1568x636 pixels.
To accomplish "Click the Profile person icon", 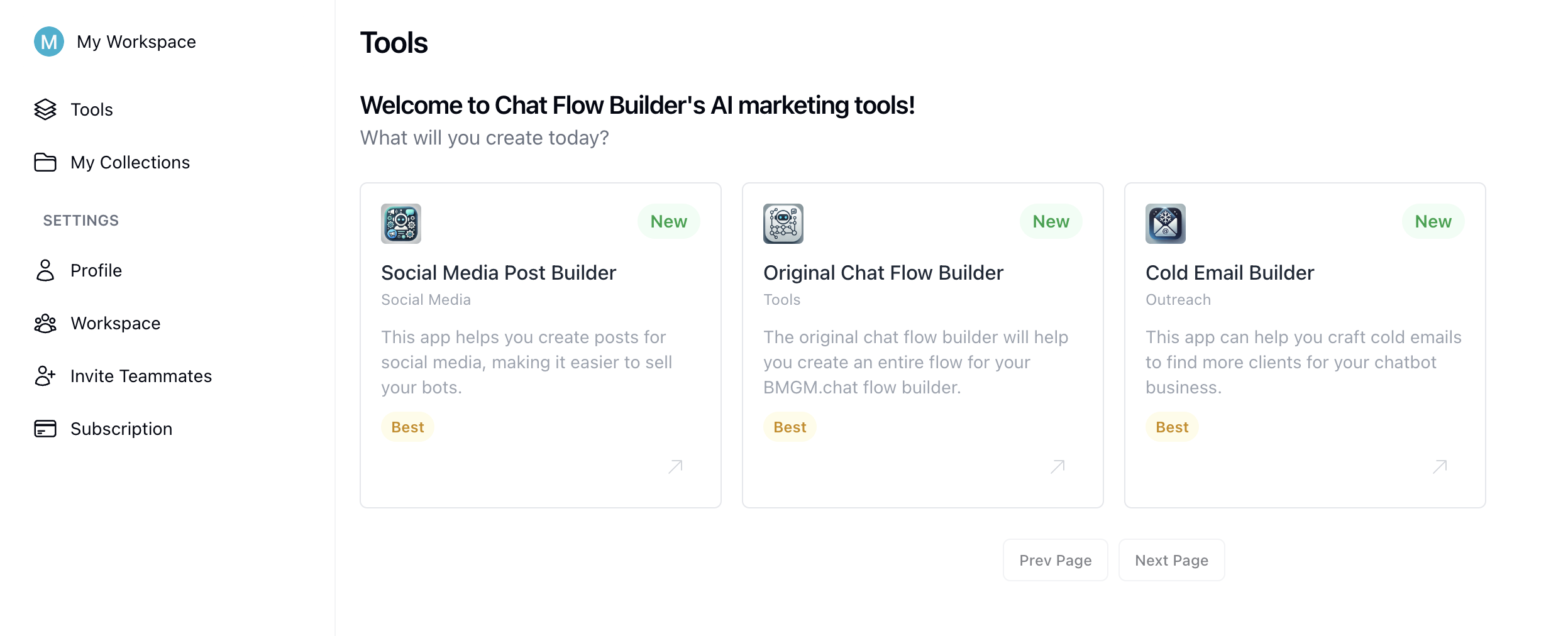I will (45, 270).
